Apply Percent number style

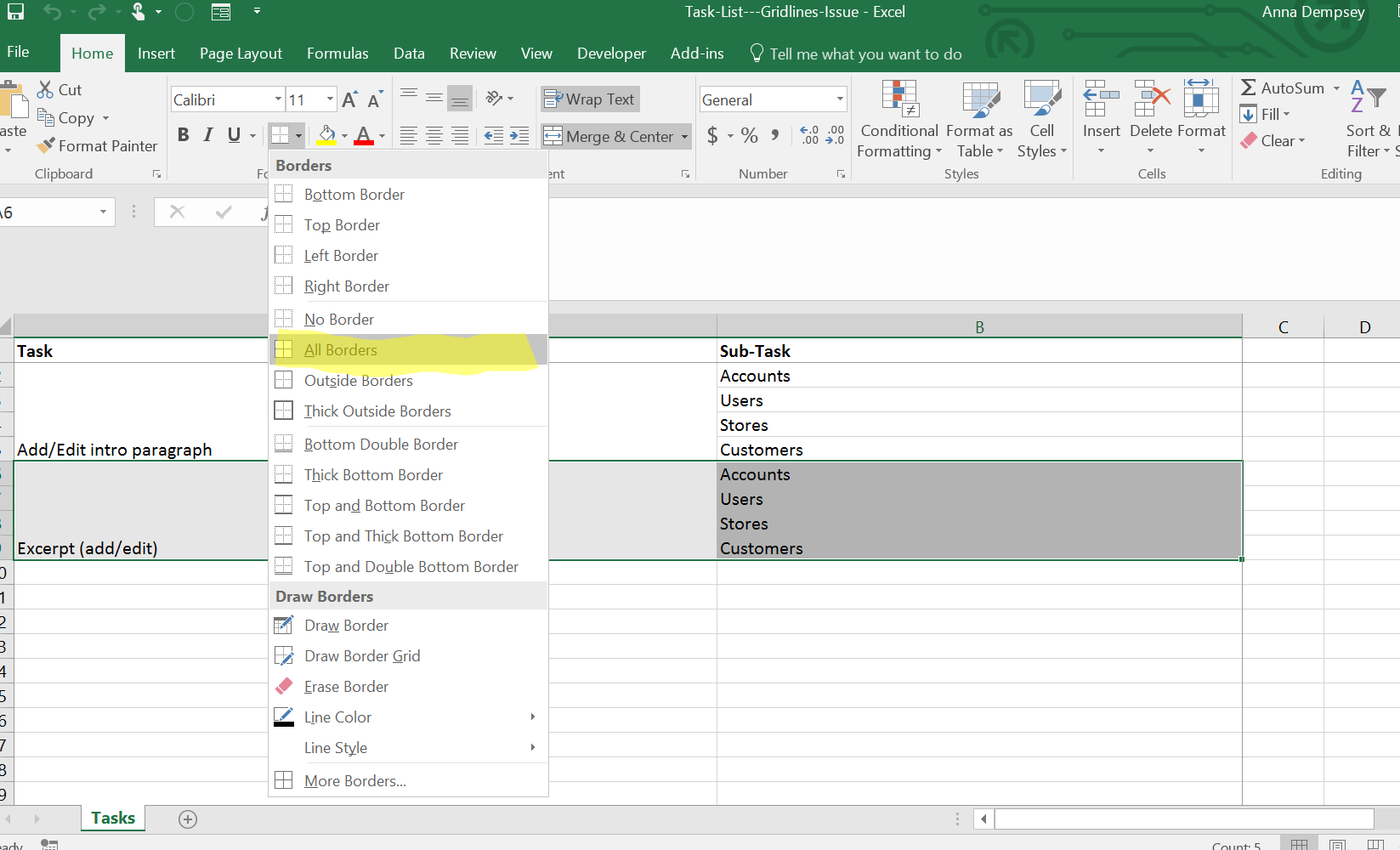click(749, 135)
